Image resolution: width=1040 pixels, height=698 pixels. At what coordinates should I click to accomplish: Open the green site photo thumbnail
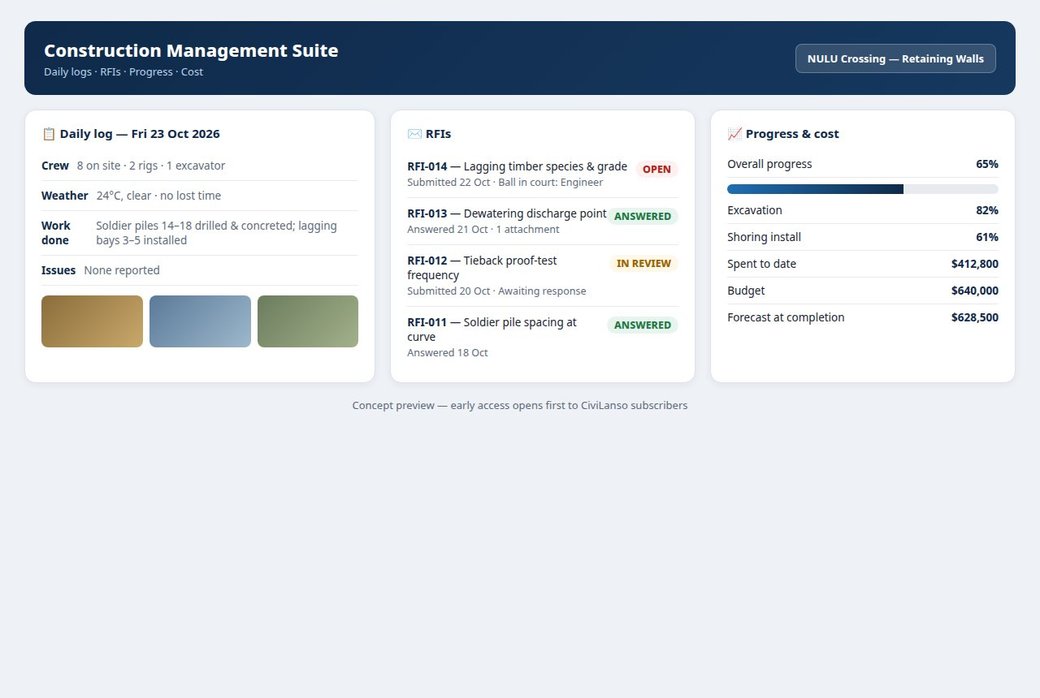pos(308,321)
